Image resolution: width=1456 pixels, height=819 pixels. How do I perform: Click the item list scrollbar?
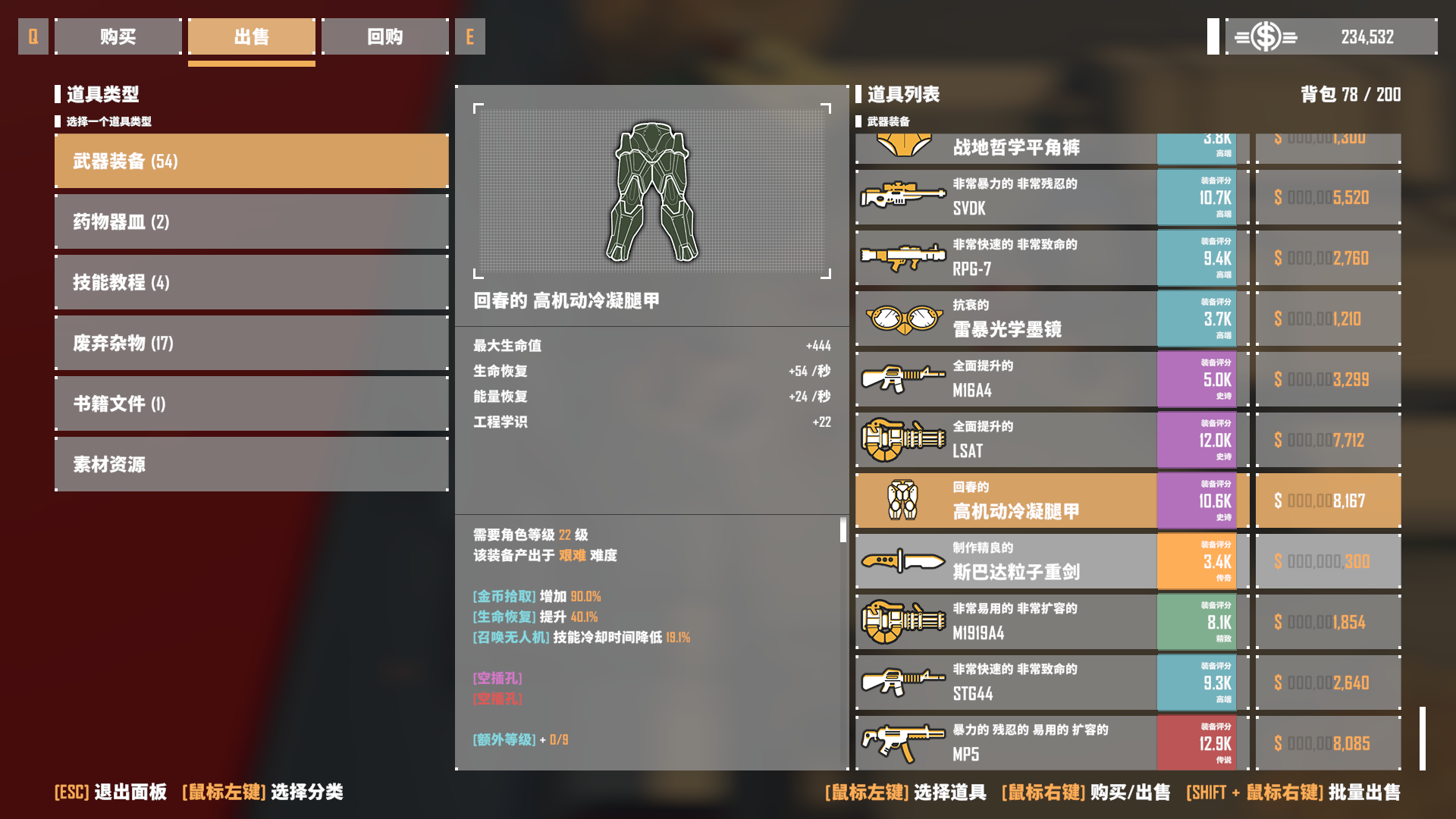(1423, 739)
